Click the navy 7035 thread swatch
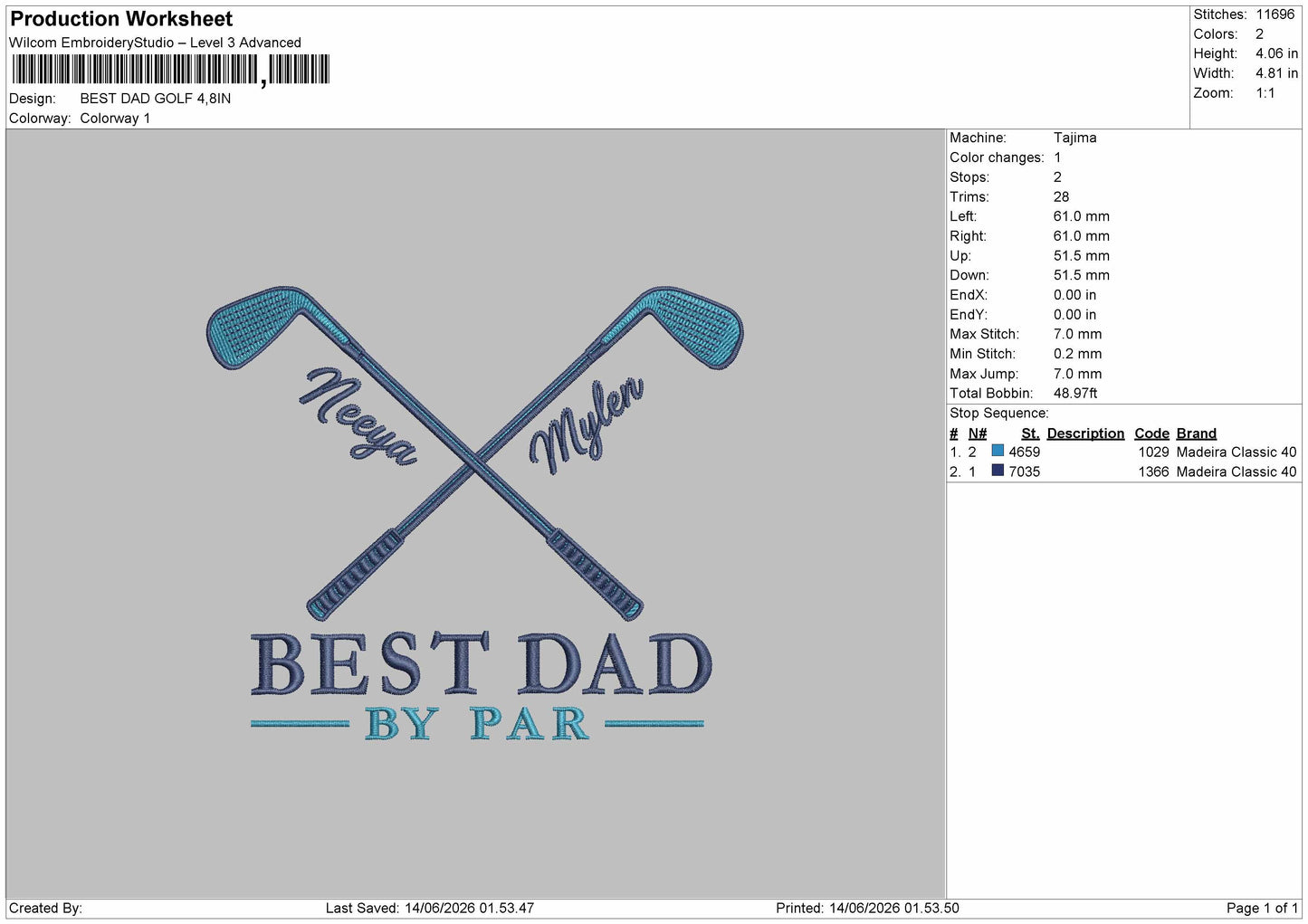1308x924 pixels. click(998, 471)
